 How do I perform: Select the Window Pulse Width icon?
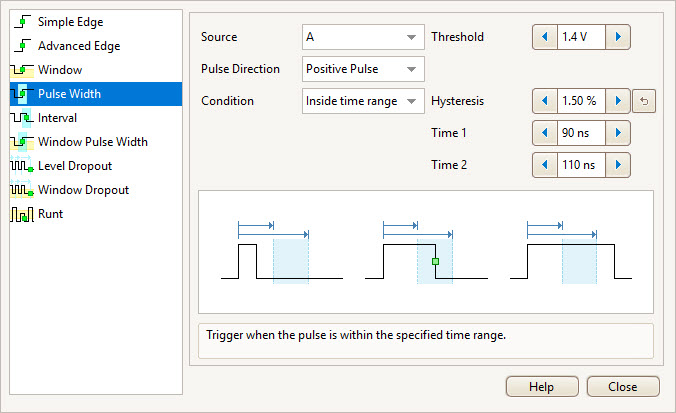(x=22, y=142)
